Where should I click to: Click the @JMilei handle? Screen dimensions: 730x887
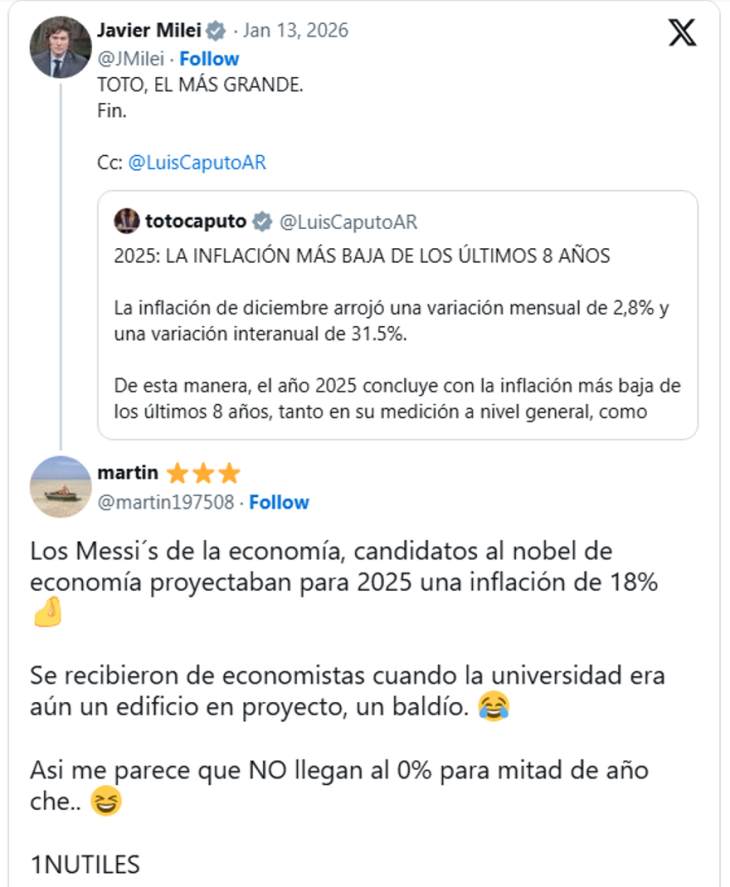coord(130,58)
